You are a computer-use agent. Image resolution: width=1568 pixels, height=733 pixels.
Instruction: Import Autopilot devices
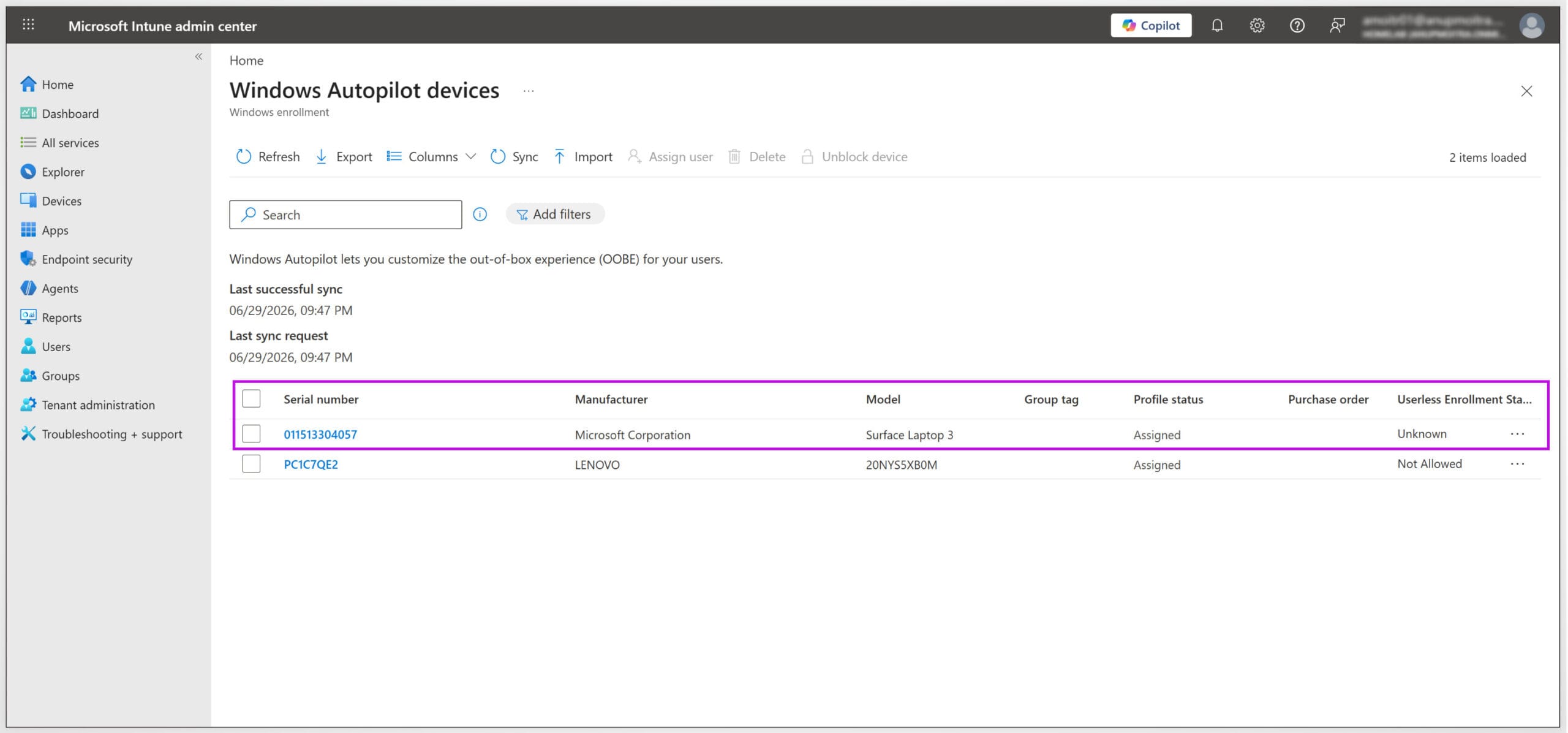point(582,157)
